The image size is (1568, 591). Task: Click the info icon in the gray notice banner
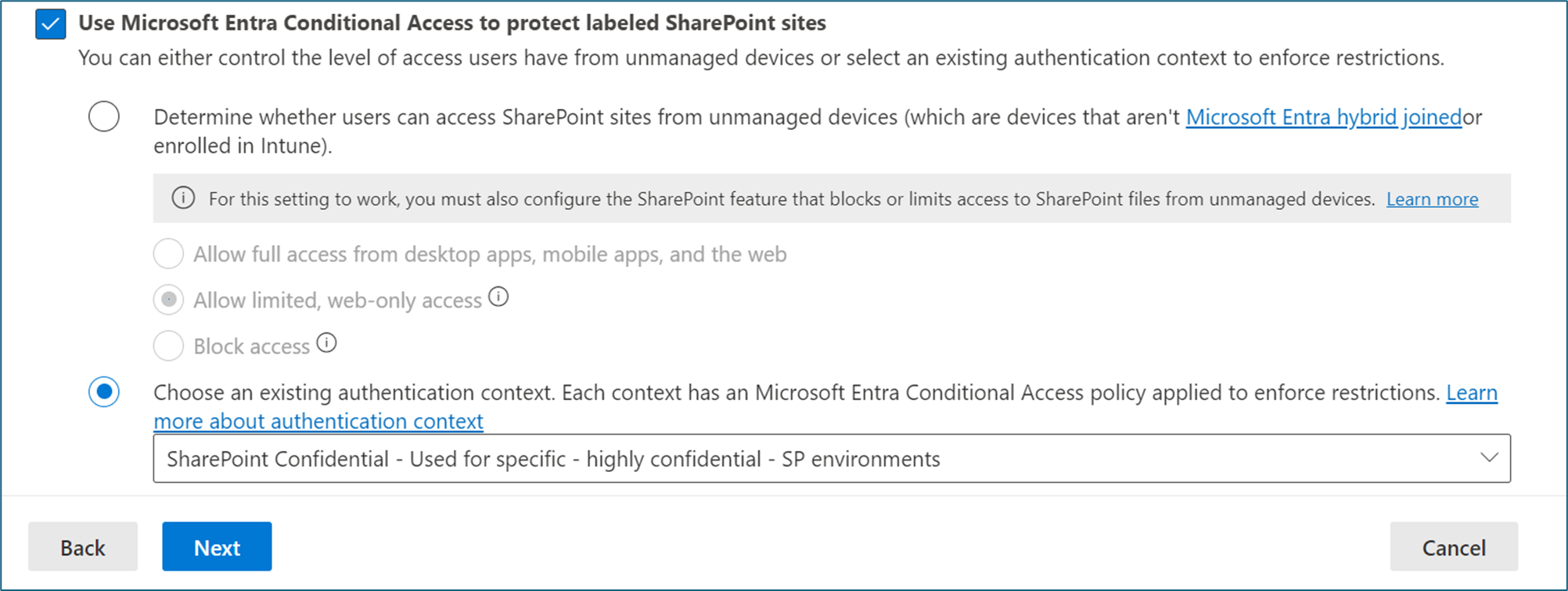point(183,198)
